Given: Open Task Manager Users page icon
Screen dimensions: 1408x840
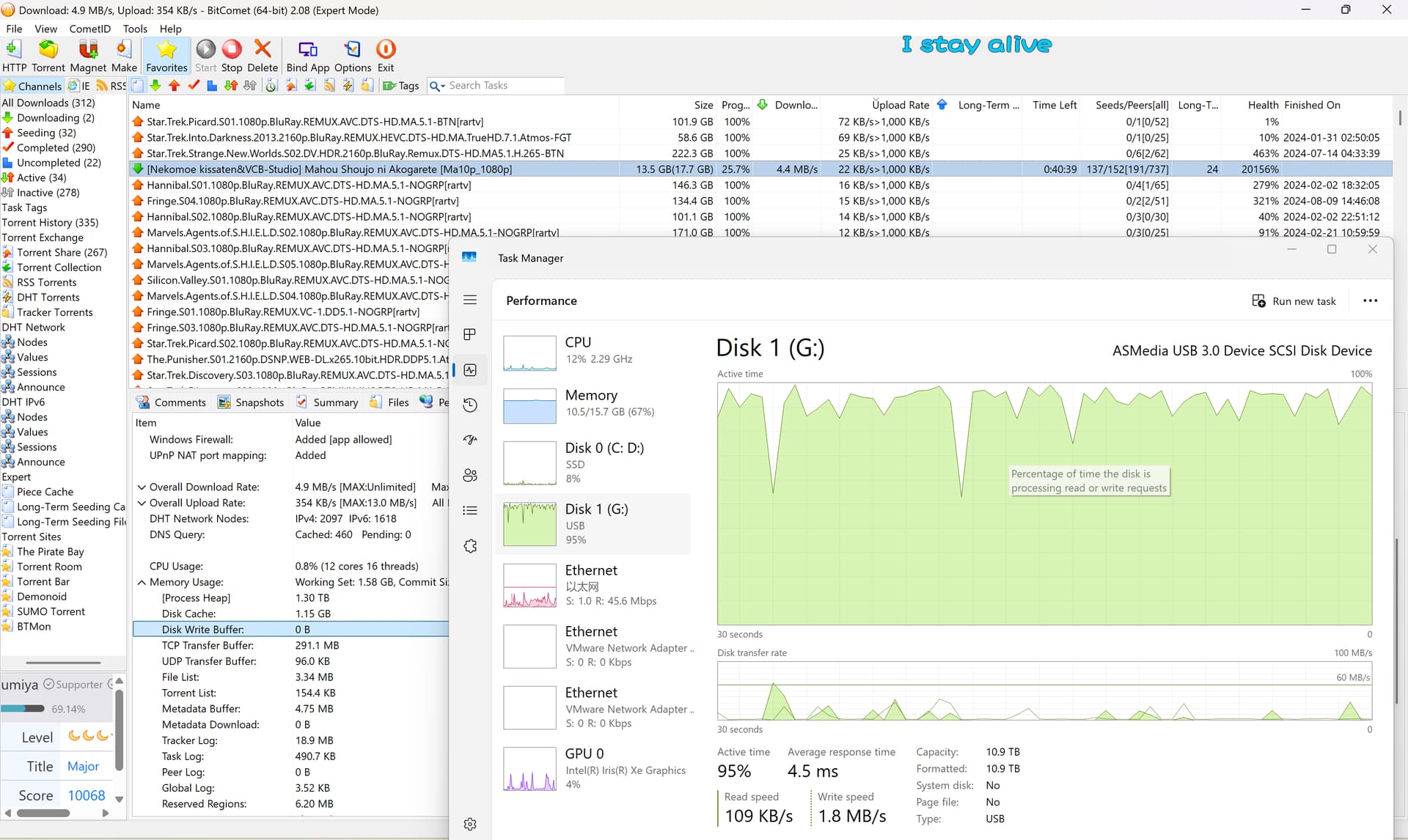Looking at the screenshot, I should (x=470, y=475).
